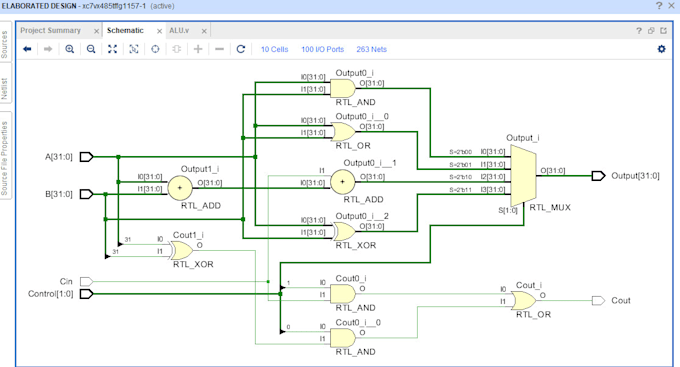Click the S[1:0] mux select pin label
The image size is (680, 367).
[508, 210]
